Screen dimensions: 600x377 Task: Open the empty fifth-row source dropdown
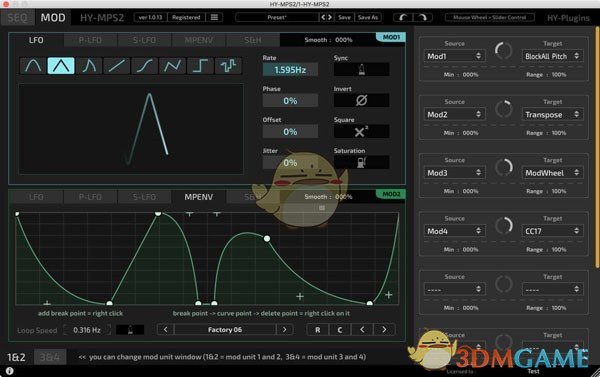point(454,289)
